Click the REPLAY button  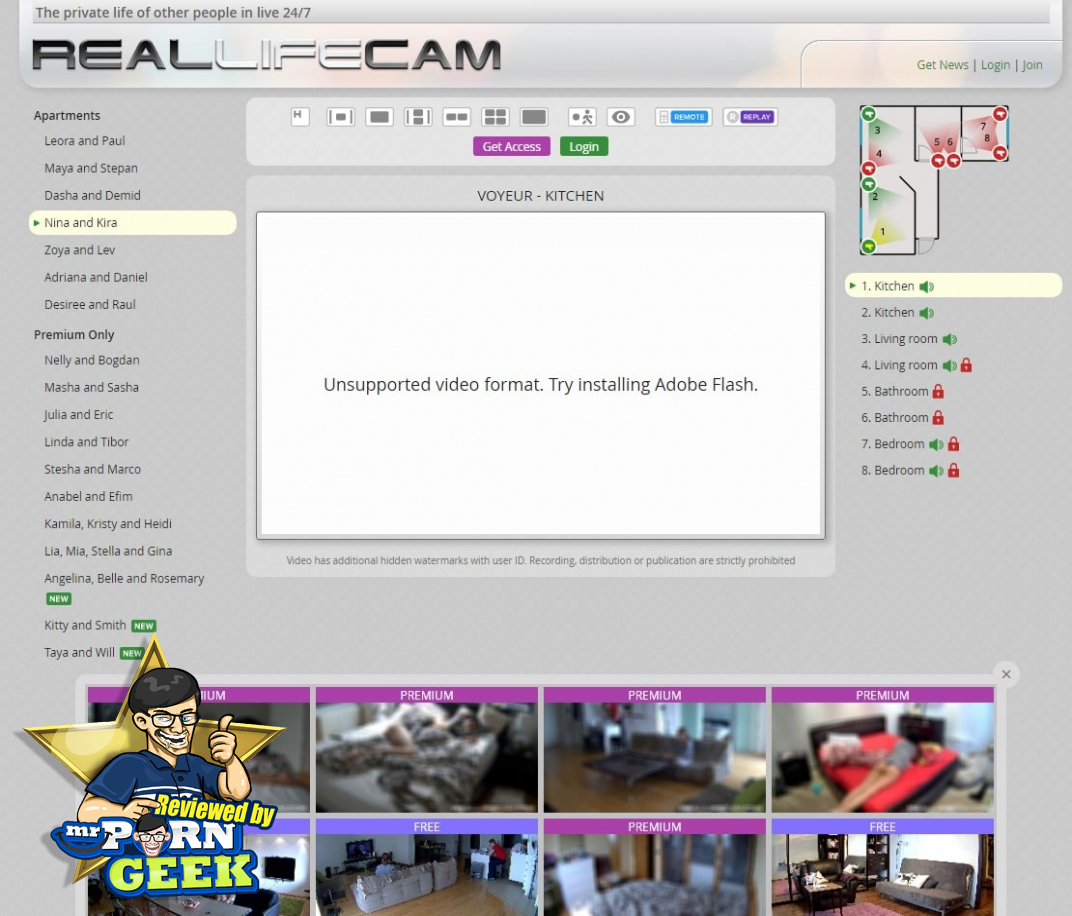coord(750,117)
